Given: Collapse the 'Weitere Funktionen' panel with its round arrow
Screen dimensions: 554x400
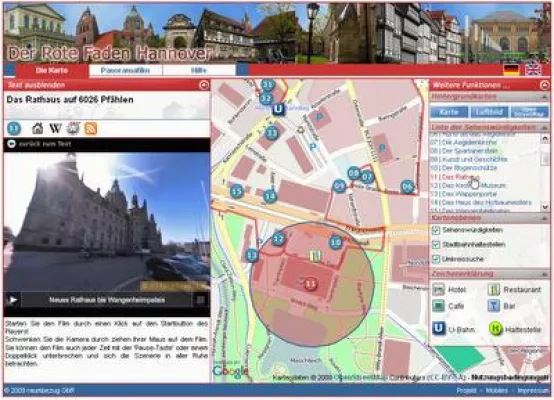Looking at the screenshot, I should tap(544, 85).
